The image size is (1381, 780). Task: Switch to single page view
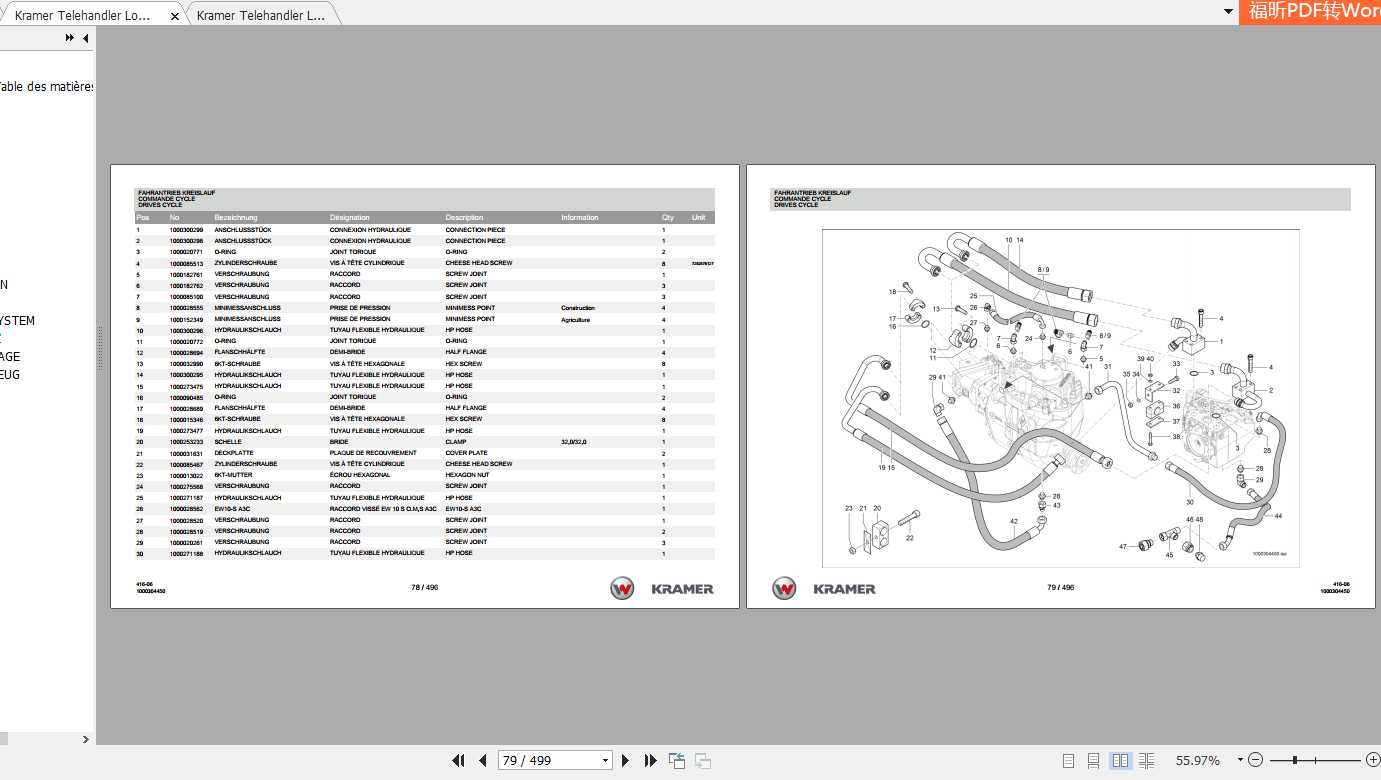(1068, 761)
